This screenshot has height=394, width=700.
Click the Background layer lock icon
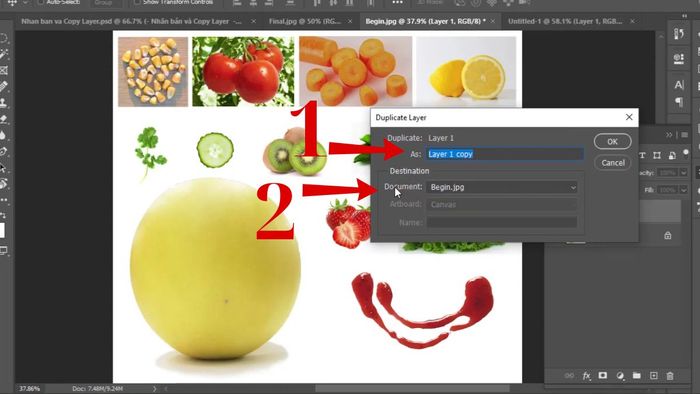click(667, 235)
